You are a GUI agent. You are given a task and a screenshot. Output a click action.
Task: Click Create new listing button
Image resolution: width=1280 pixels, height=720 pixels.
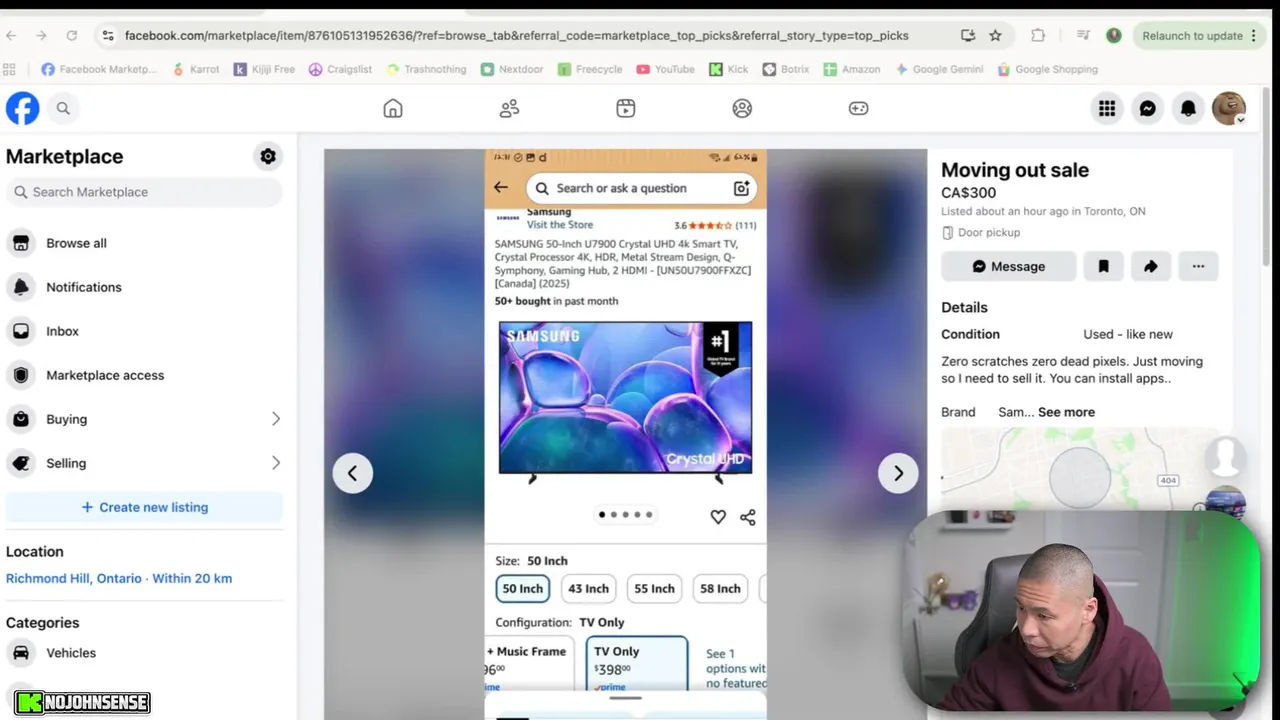(145, 507)
